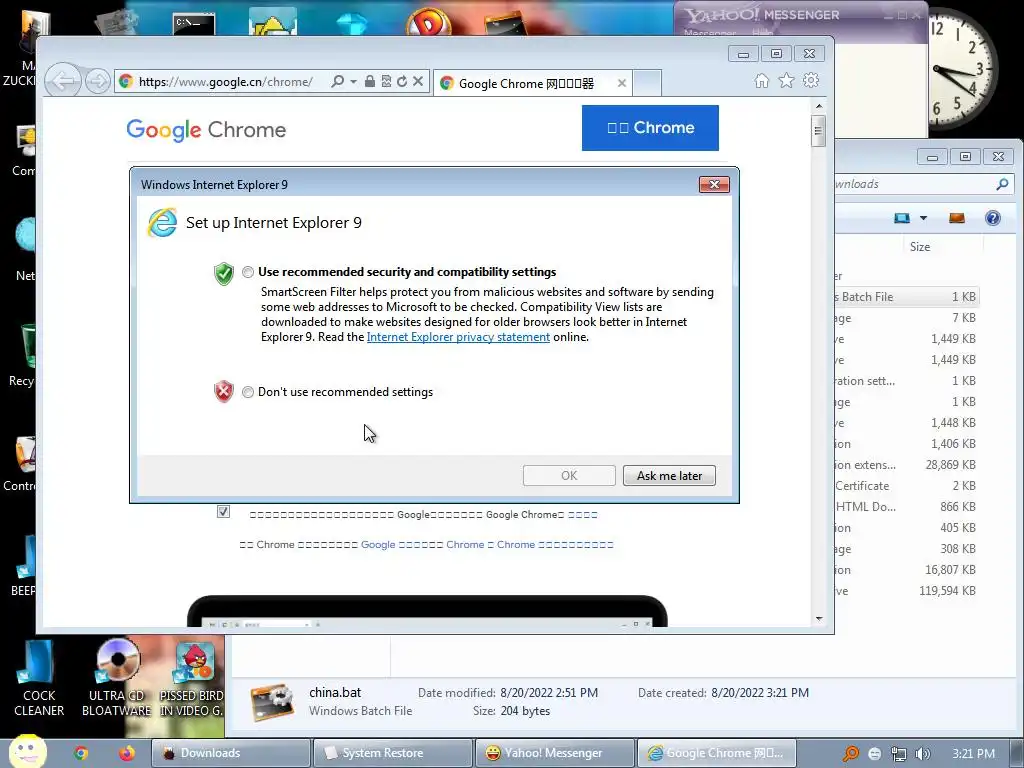
Task: Close the Google Chrome tab
Action: point(622,84)
